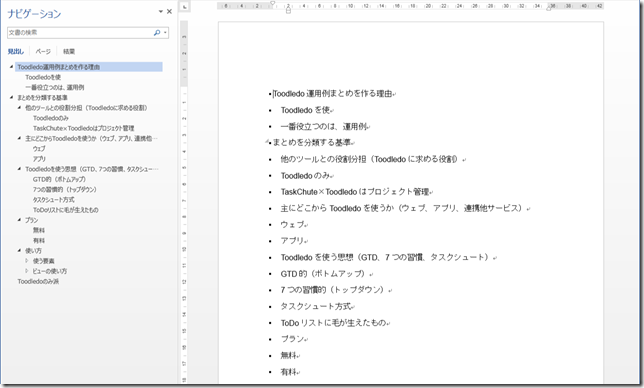Close the ナビゲーション pane

pyautogui.click(x=169, y=11)
